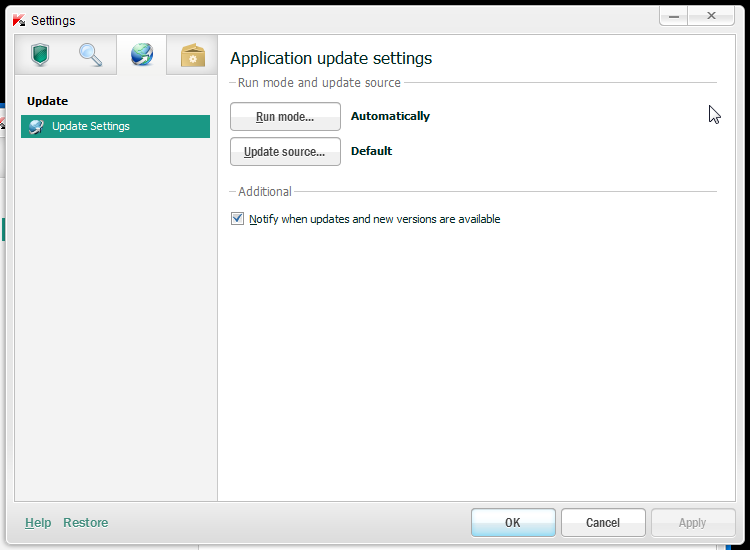Screen dimensions: 750x550
Task: Click the Restore link
Action: click(86, 522)
